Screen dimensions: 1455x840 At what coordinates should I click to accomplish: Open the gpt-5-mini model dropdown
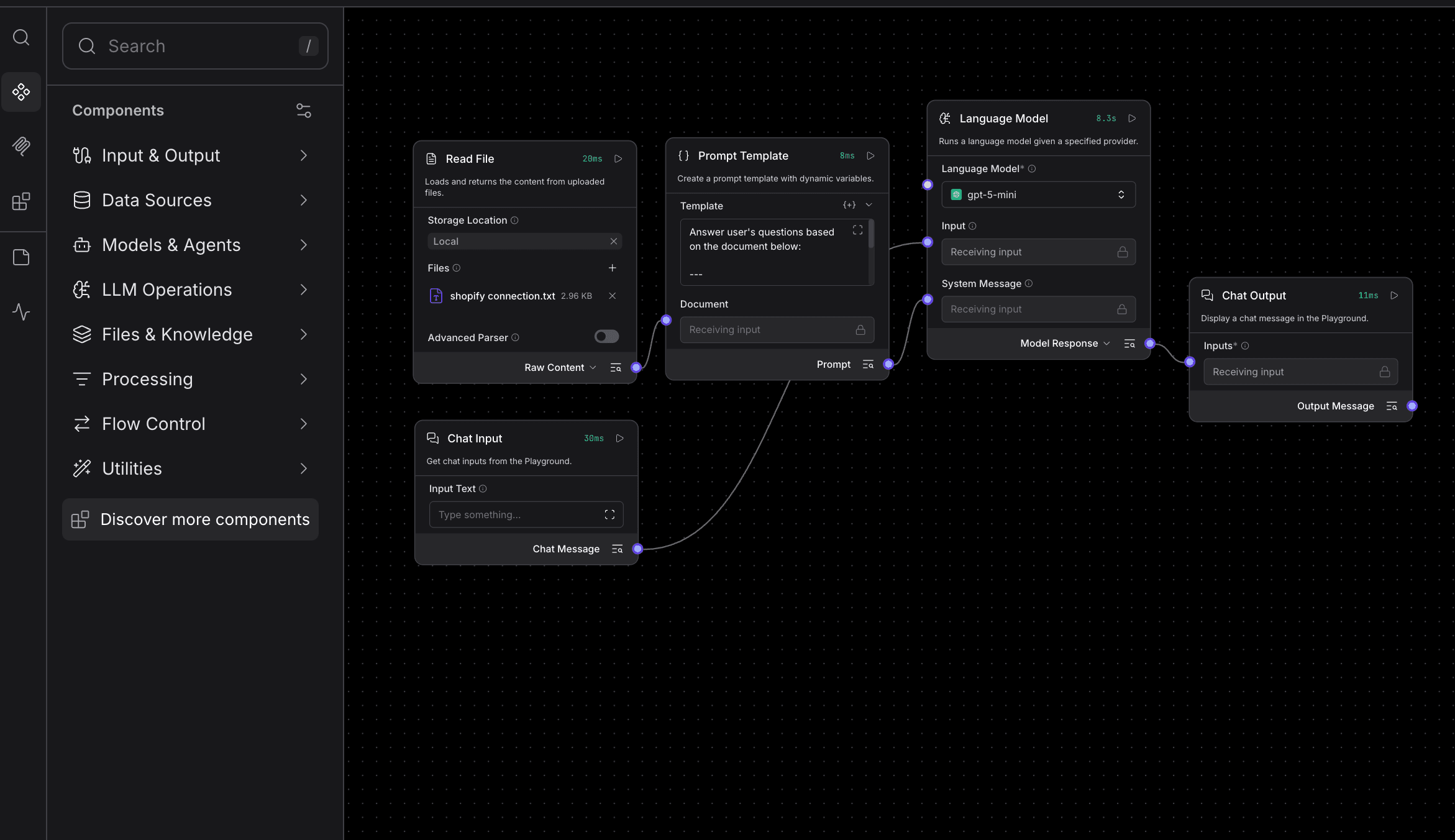[1038, 194]
